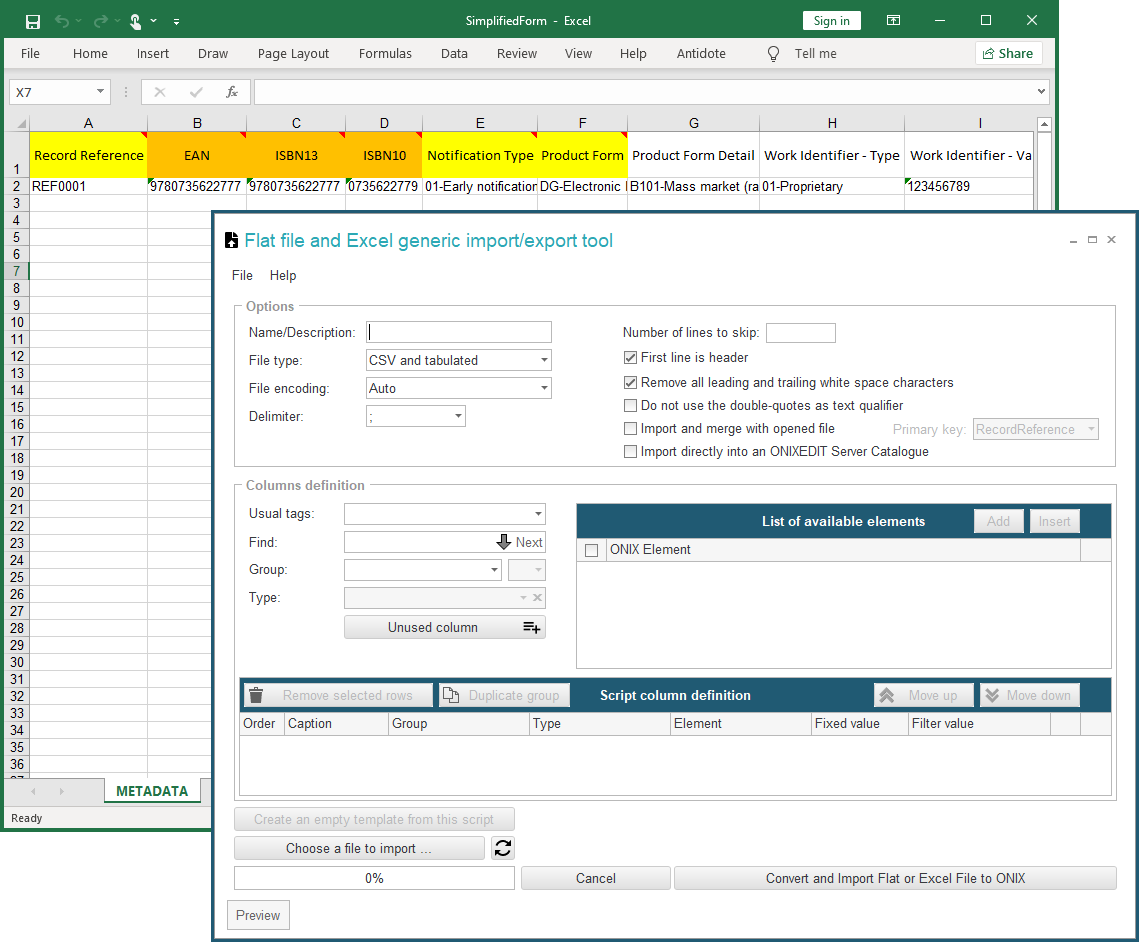Screen dimensions: 1142x945
Task: Click the Share button in Excel
Action: pyautogui.click(x=1008, y=53)
